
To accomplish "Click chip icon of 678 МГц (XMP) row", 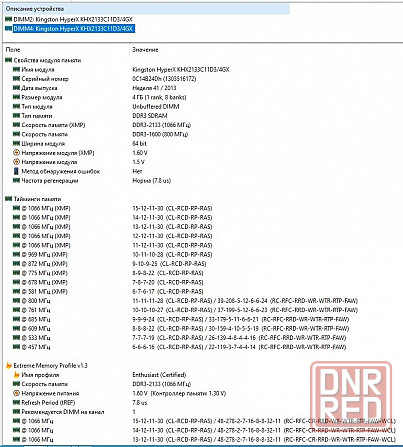I will [x=16, y=282].
